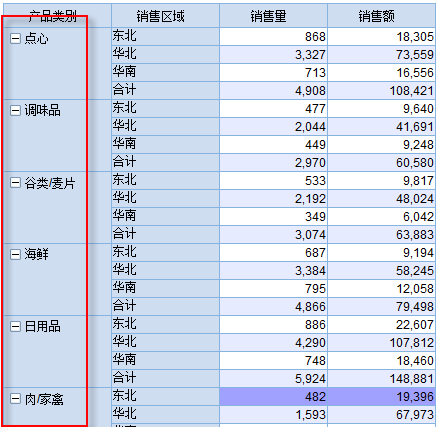Collapse the 日用品 category group

click(15, 327)
